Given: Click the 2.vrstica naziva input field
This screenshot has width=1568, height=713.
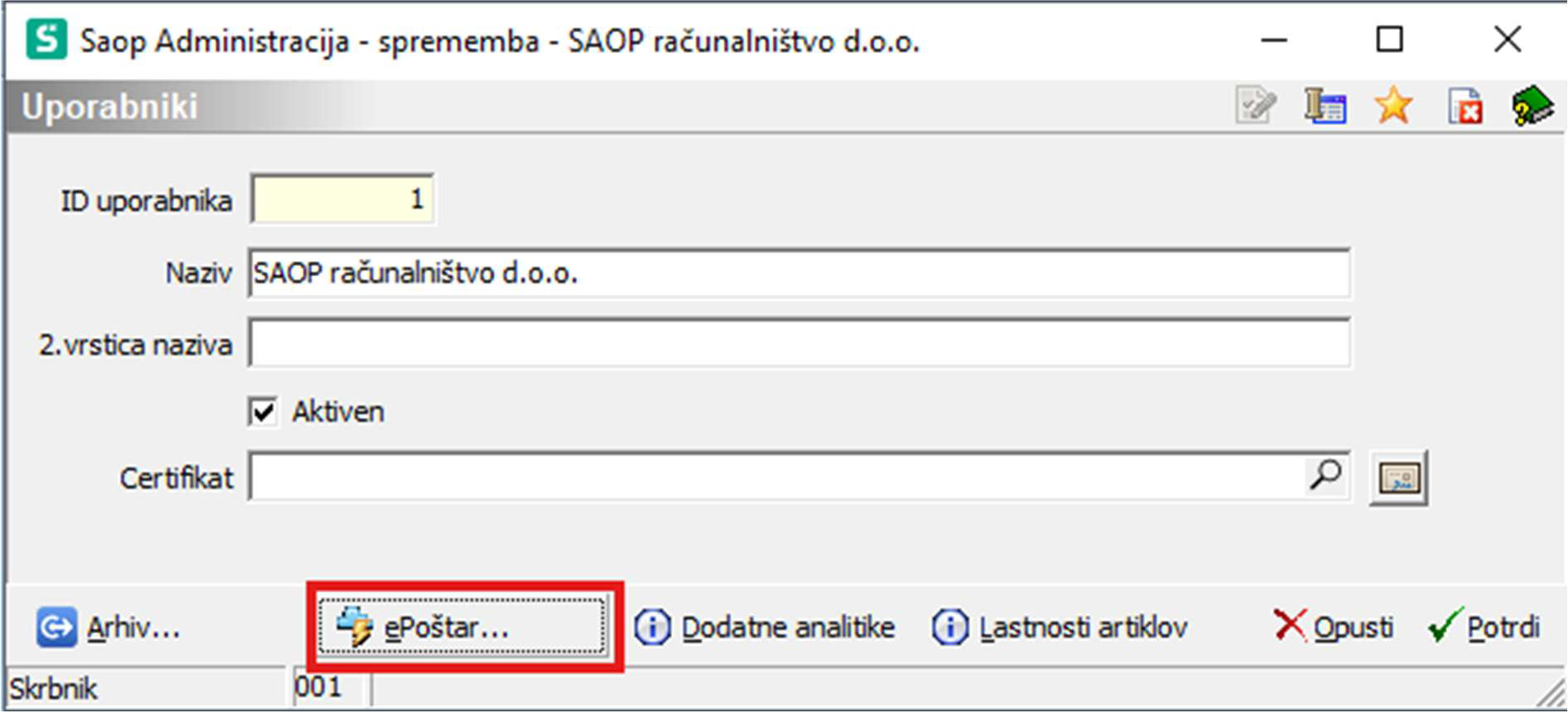Looking at the screenshot, I should point(799,343).
